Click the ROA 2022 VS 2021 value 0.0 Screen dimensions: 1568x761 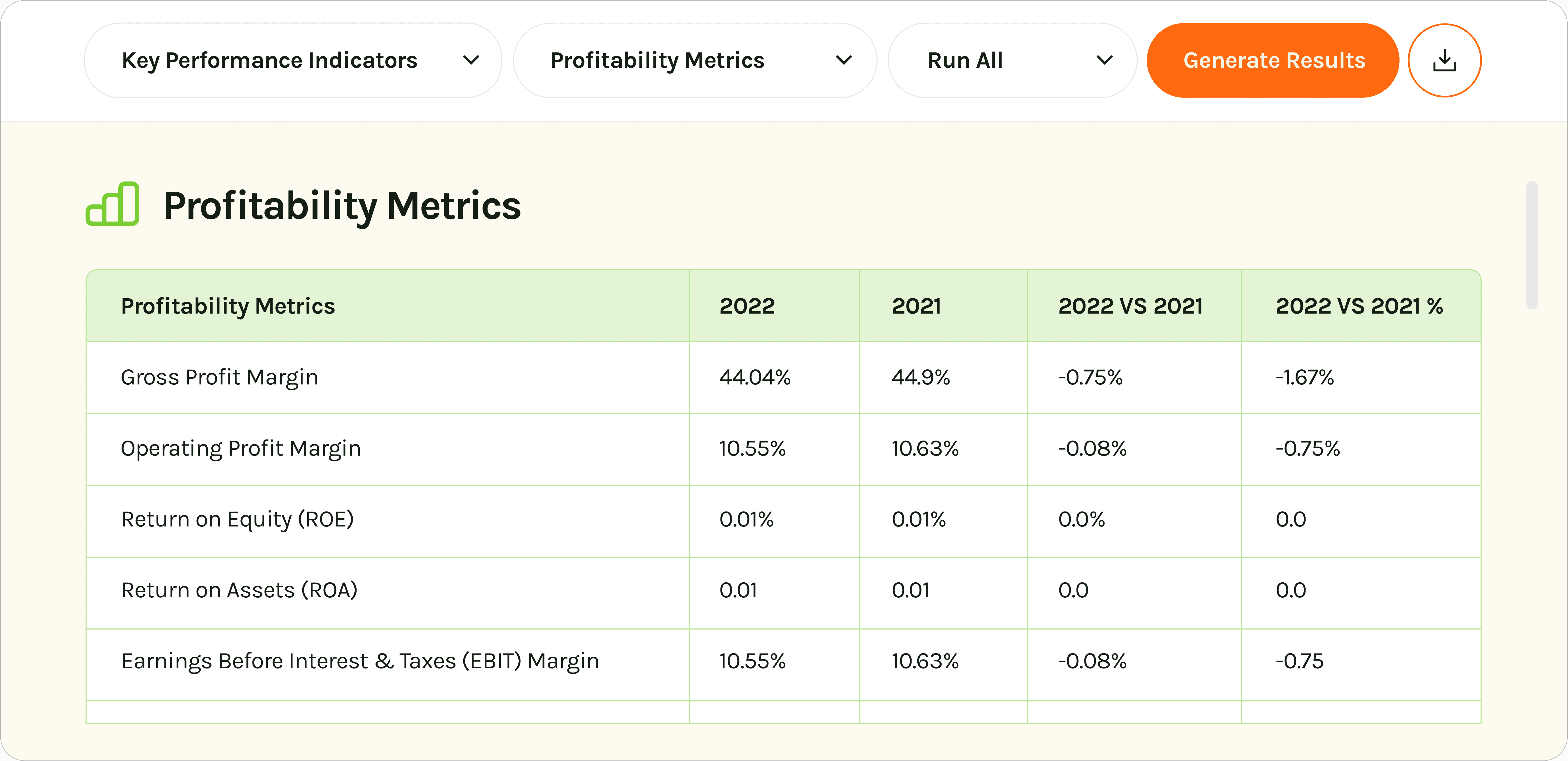click(1073, 591)
